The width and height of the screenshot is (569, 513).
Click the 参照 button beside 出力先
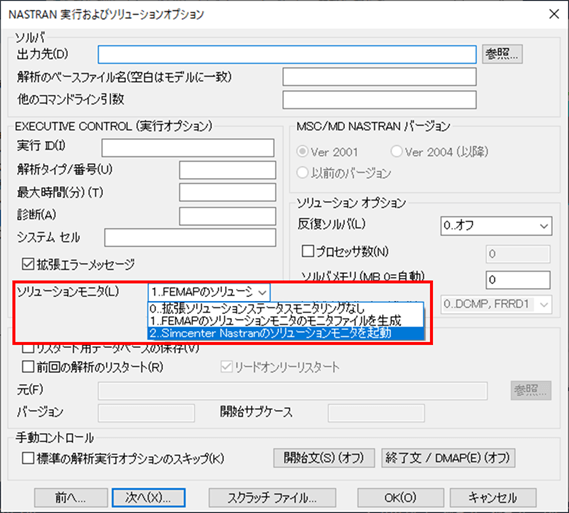(502, 54)
